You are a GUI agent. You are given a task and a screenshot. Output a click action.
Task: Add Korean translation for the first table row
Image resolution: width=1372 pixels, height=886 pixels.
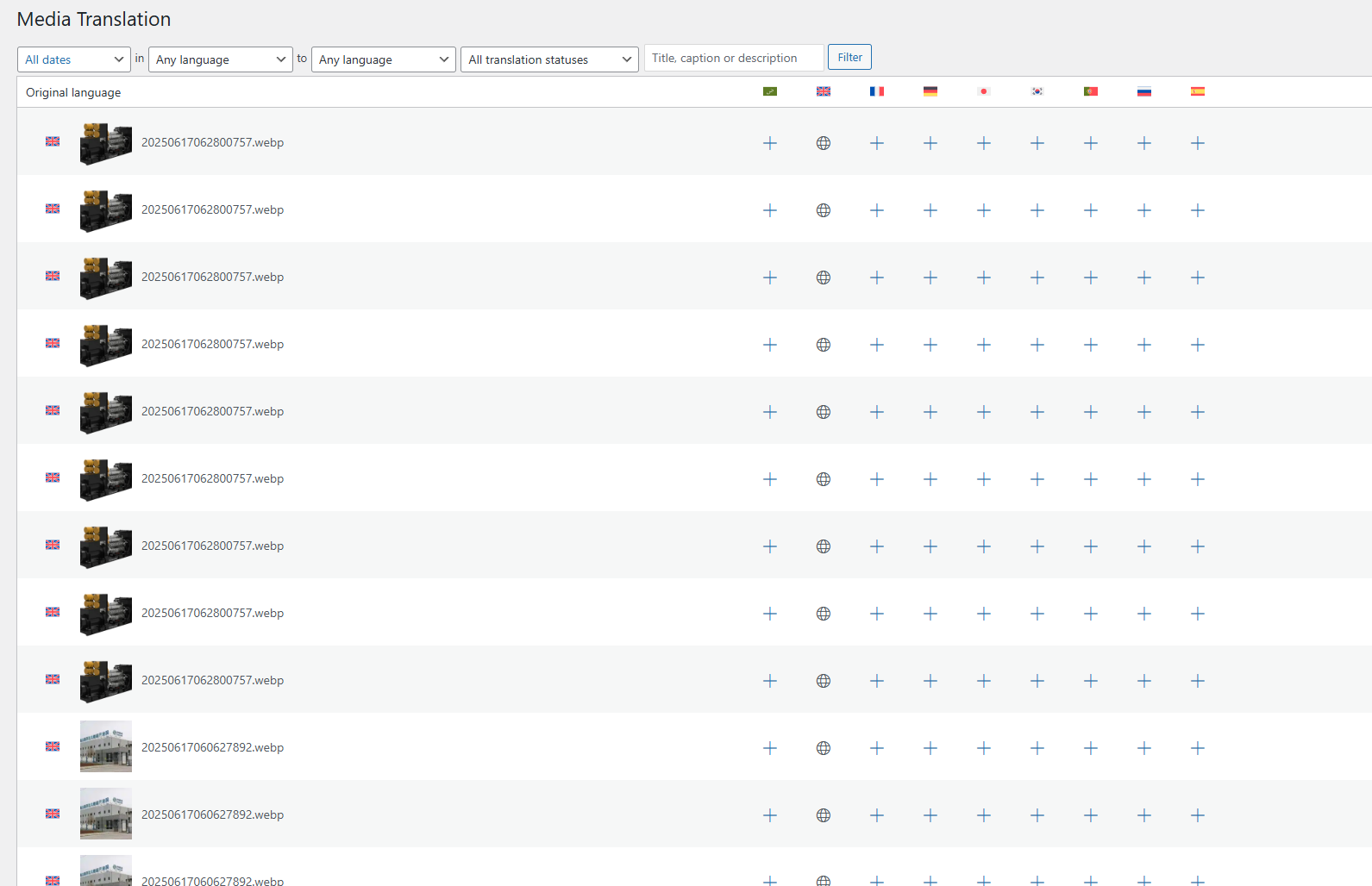coord(1037,143)
